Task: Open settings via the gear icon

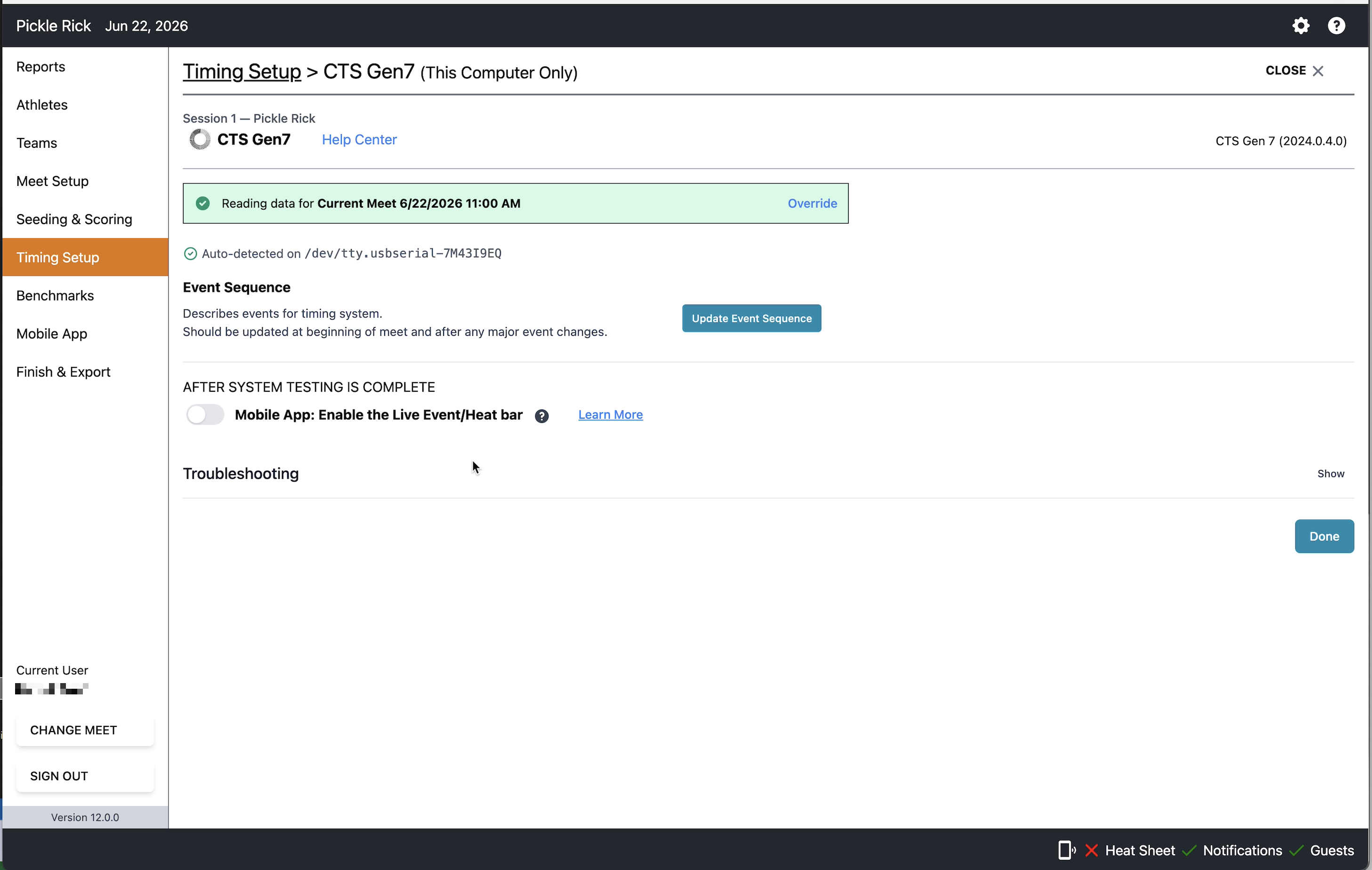Action: tap(1301, 25)
